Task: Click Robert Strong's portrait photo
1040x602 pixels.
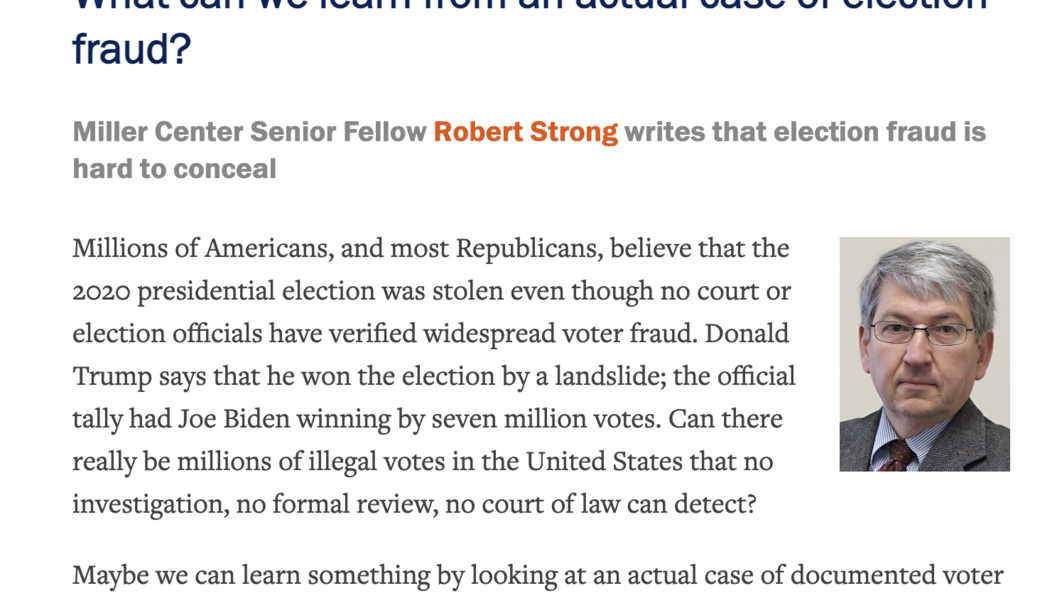Action: [x=924, y=353]
